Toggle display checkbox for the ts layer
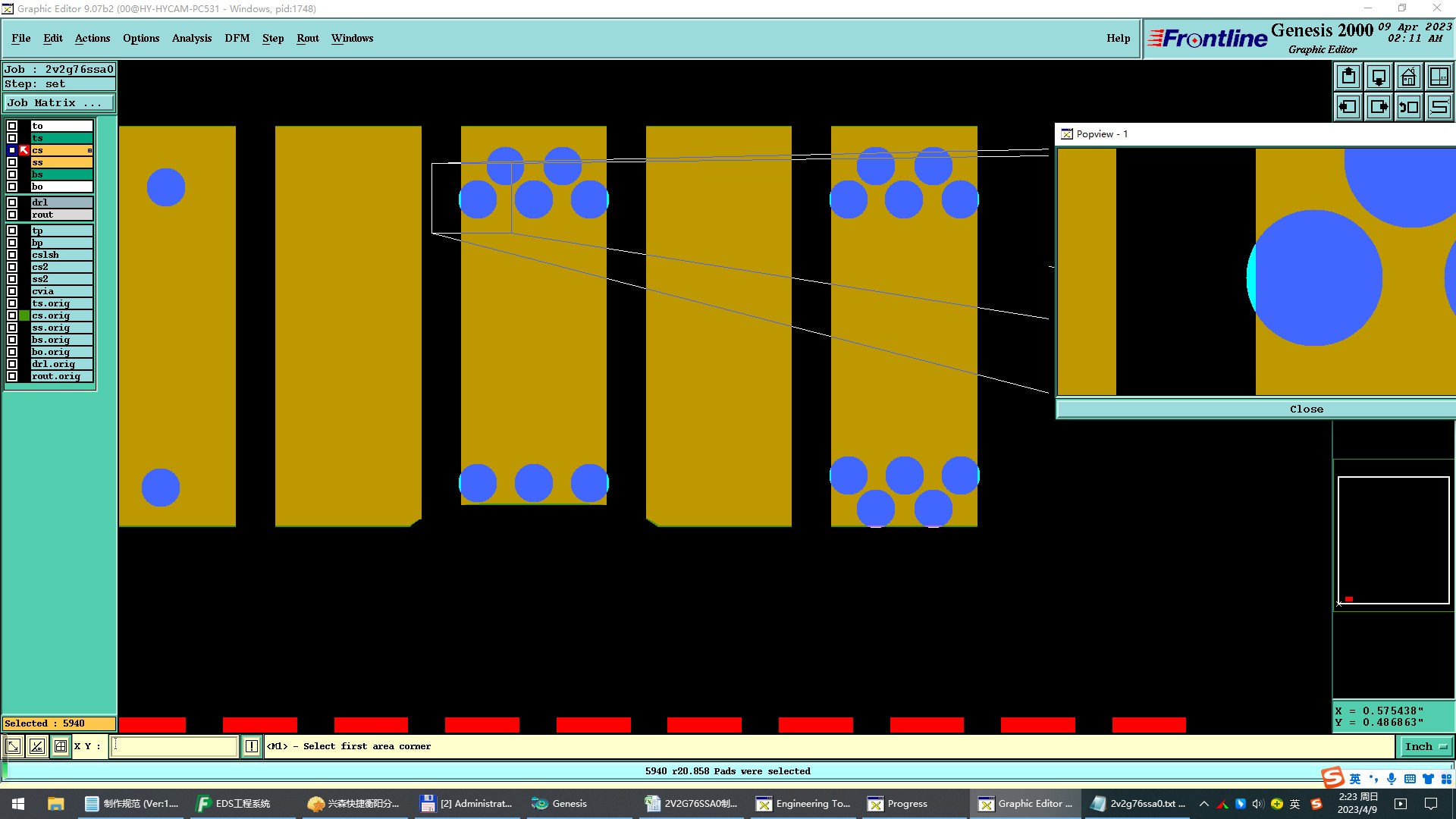 pos(12,138)
